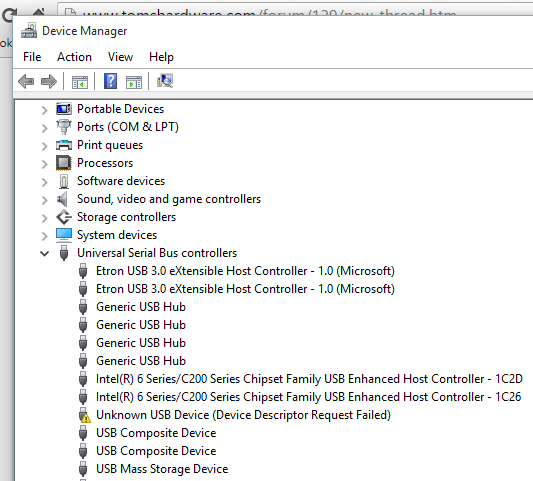Screen dimensions: 533x481
Task: Click the Print queues printer icon
Action: 64,145
